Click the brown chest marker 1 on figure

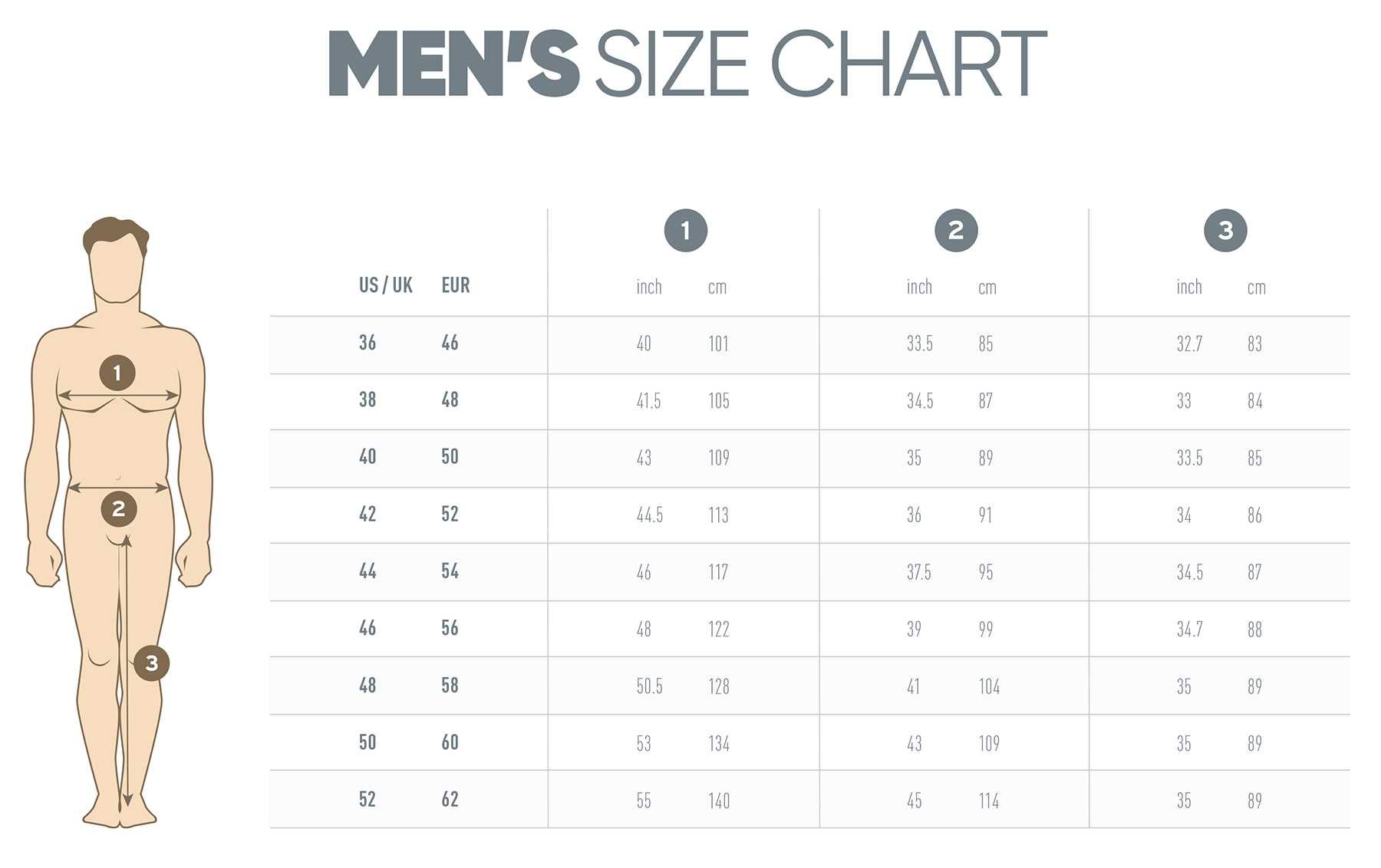(x=117, y=373)
